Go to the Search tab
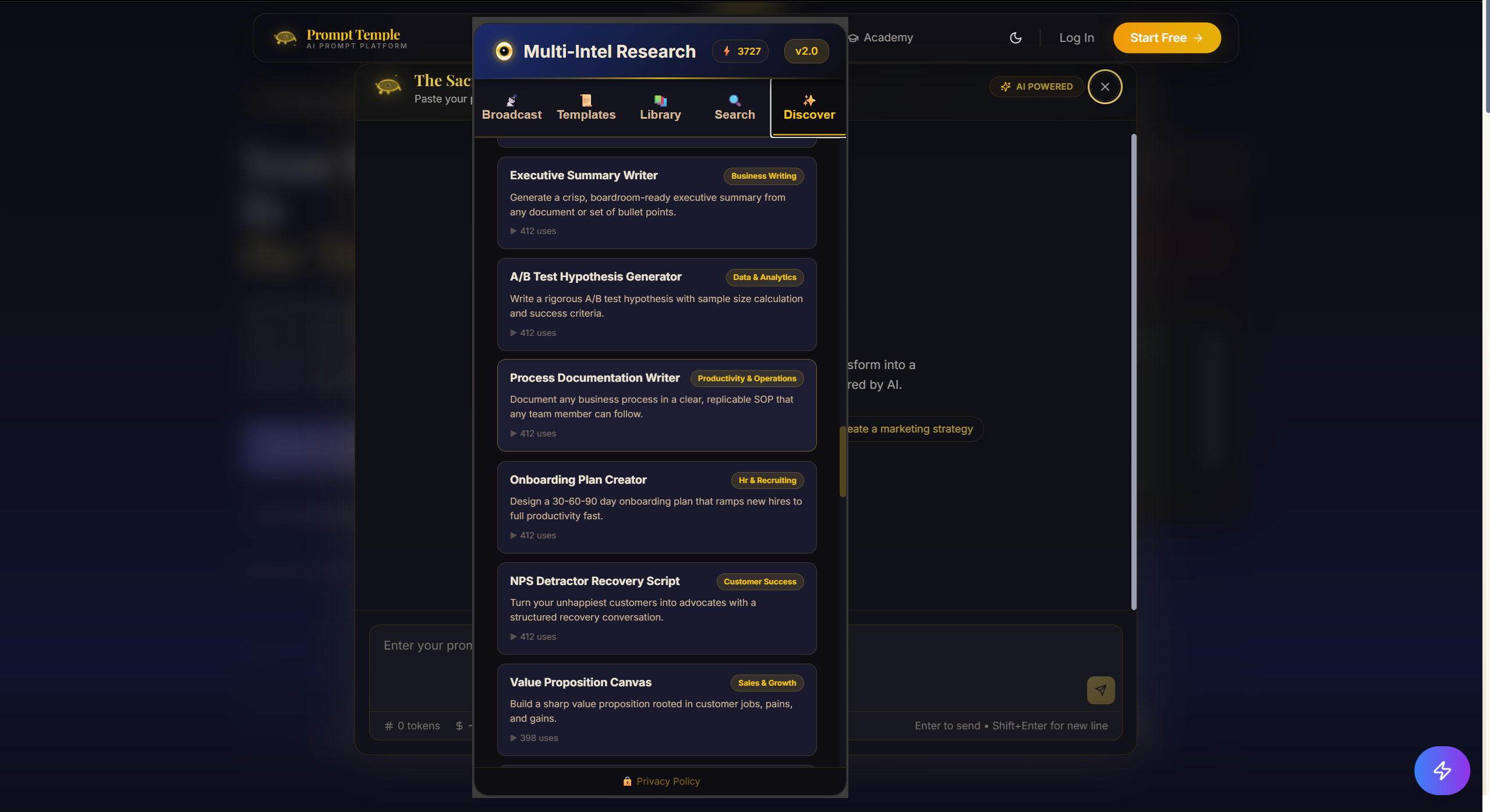Image resolution: width=1490 pixels, height=812 pixels. point(735,108)
